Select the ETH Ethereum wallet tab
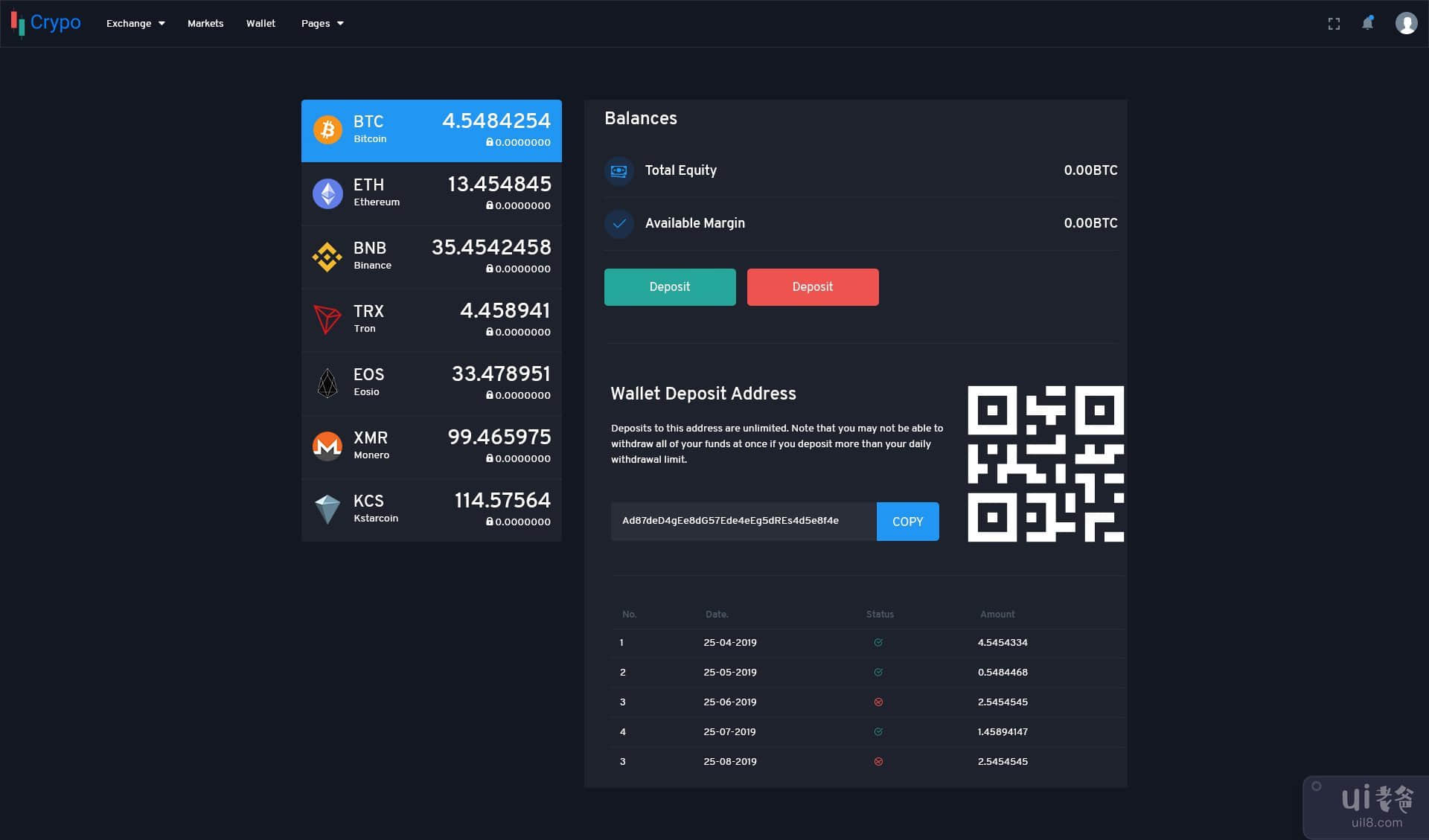The height and width of the screenshot is (840, 1429). coord(432,194)
